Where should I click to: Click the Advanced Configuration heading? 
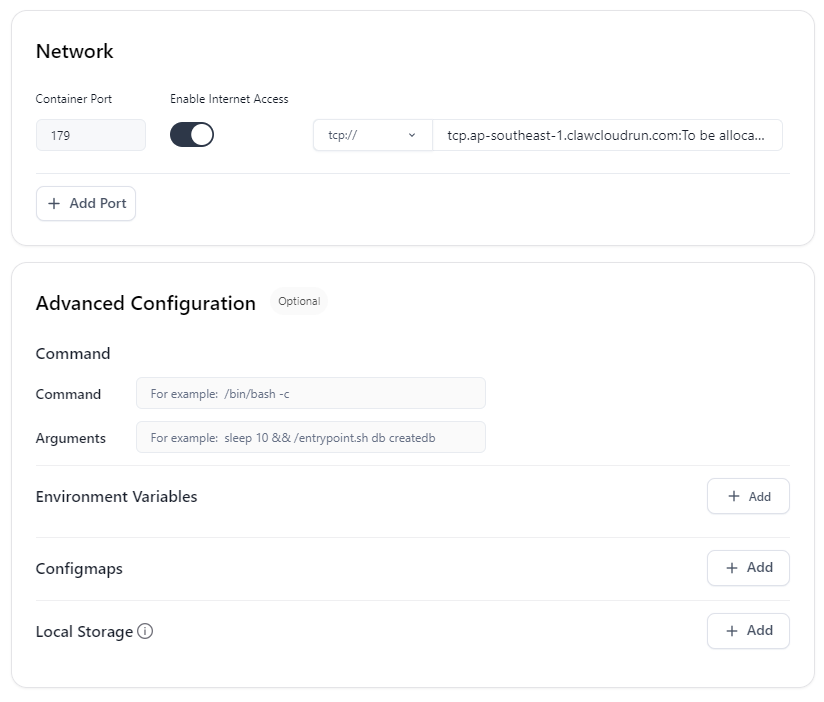146,304
